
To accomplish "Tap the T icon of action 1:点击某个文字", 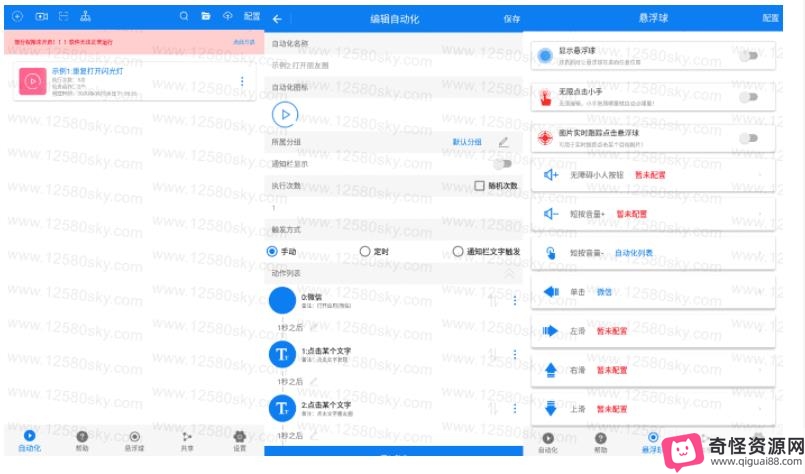I will pos(282,354).
